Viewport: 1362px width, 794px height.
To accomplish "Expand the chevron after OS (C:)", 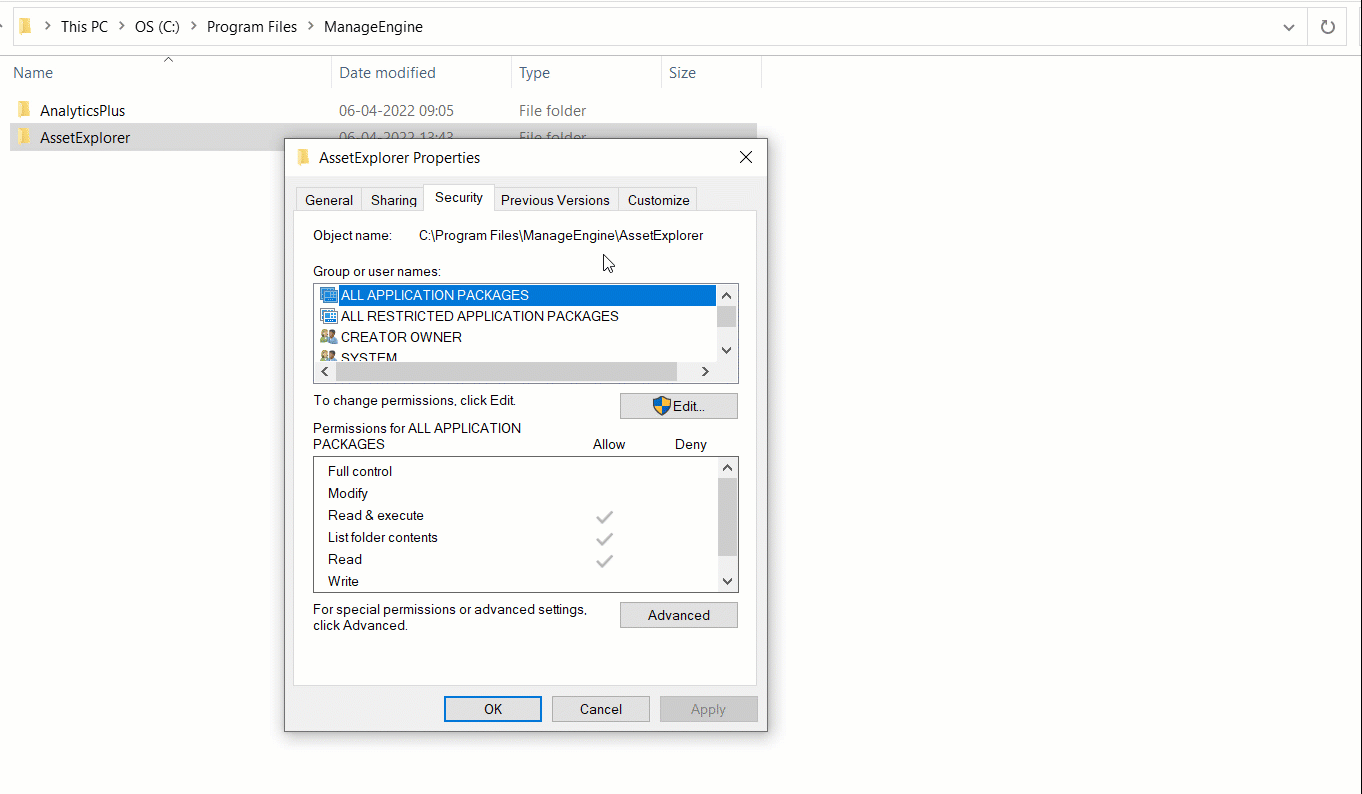I will point(193,27).
